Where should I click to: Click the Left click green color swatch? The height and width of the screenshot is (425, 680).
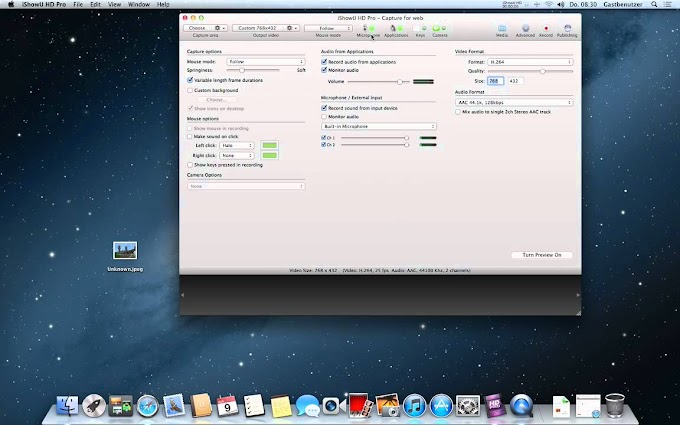point(269,145)
